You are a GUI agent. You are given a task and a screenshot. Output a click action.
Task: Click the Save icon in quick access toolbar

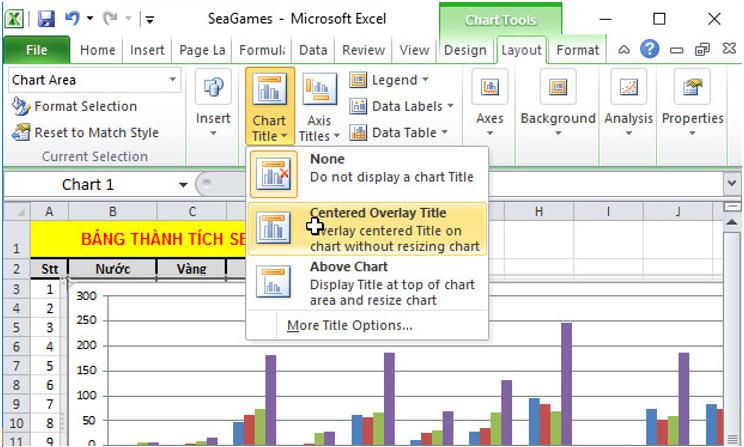click(x=46, y=18)
